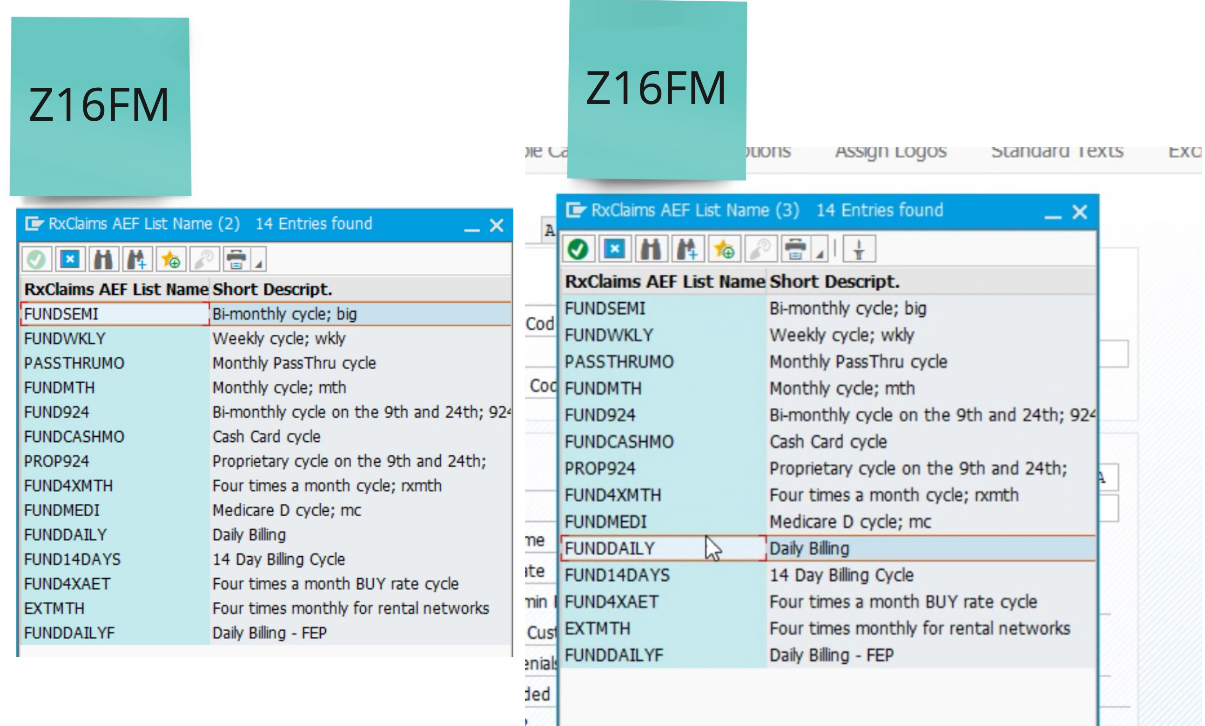
Task: Click 'Weekly cycle; wkly' description in the left dialog (2)
Action: (x=279, y=338)
